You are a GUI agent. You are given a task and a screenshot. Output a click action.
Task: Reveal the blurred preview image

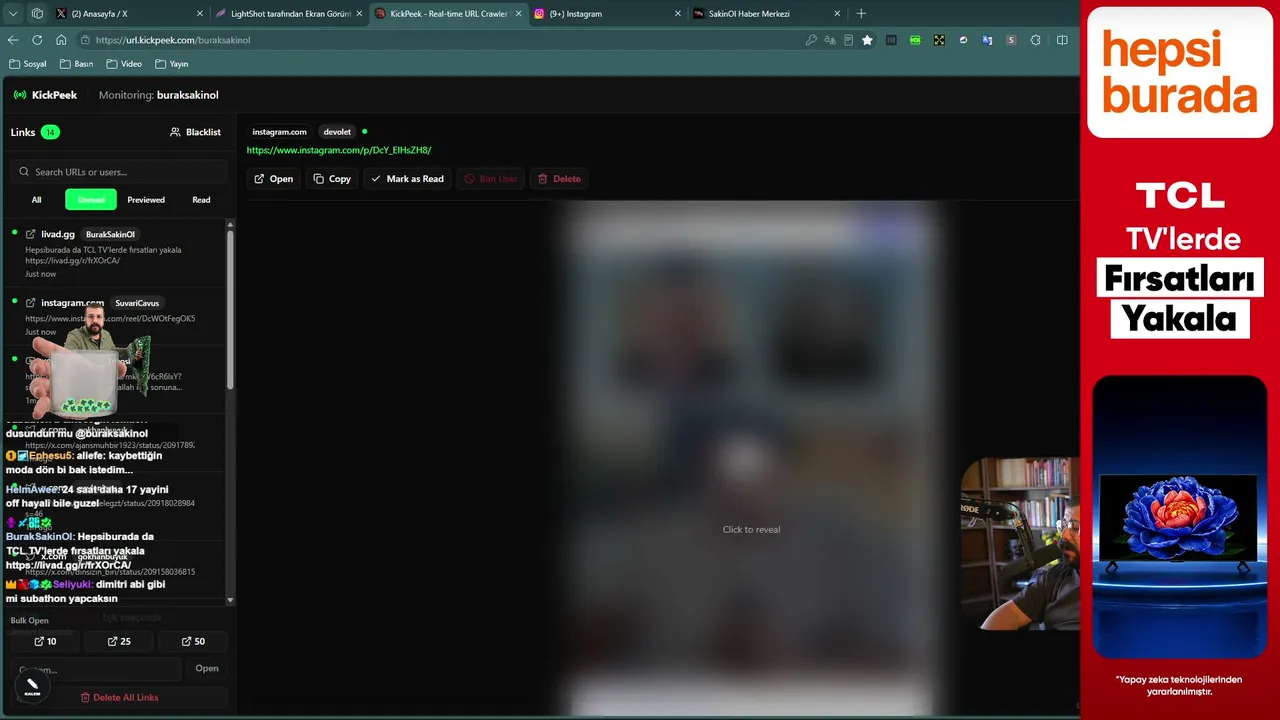[x=752, y=530]
